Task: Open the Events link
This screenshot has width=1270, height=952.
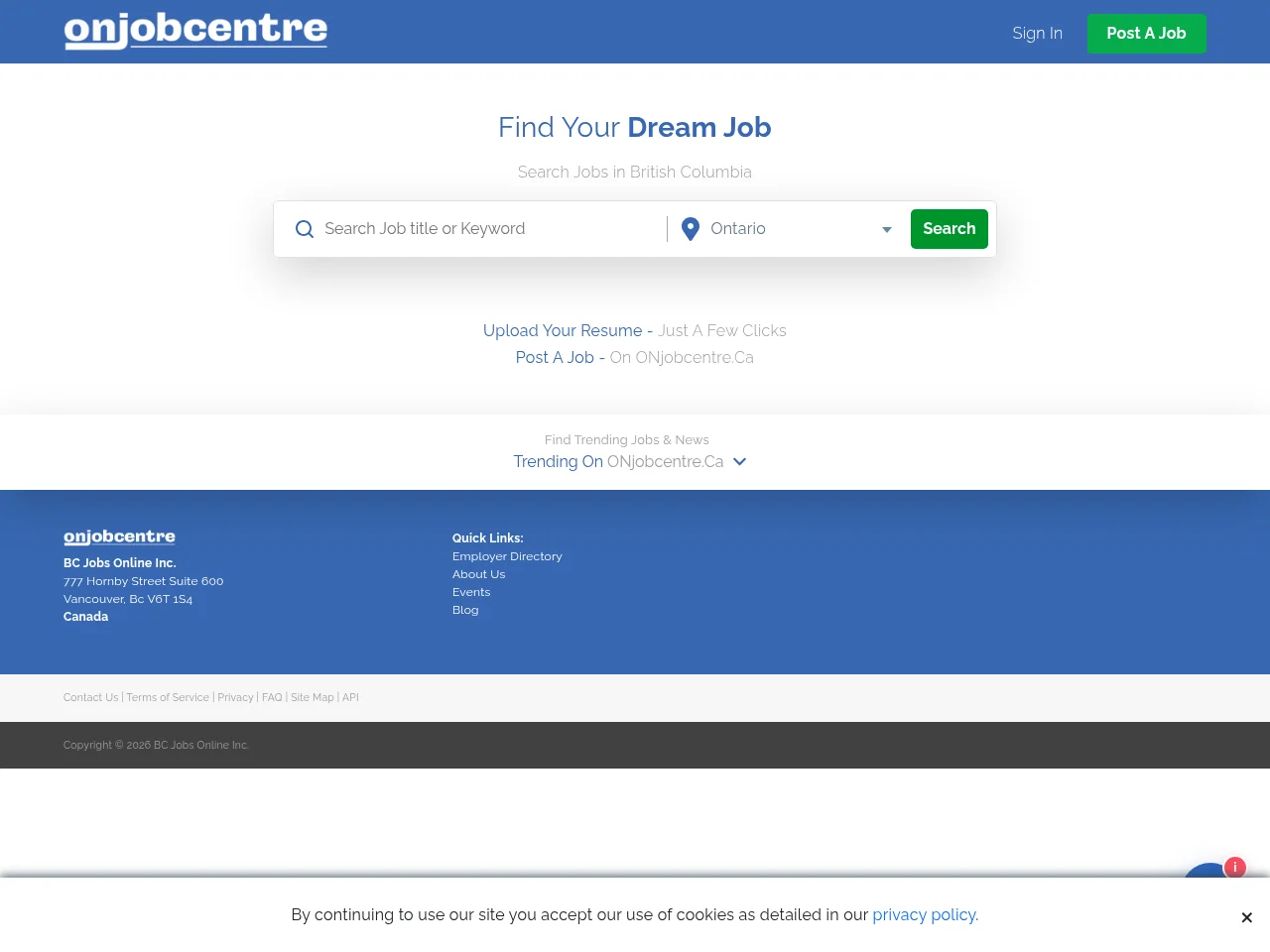Action: (x=471, y=592)
